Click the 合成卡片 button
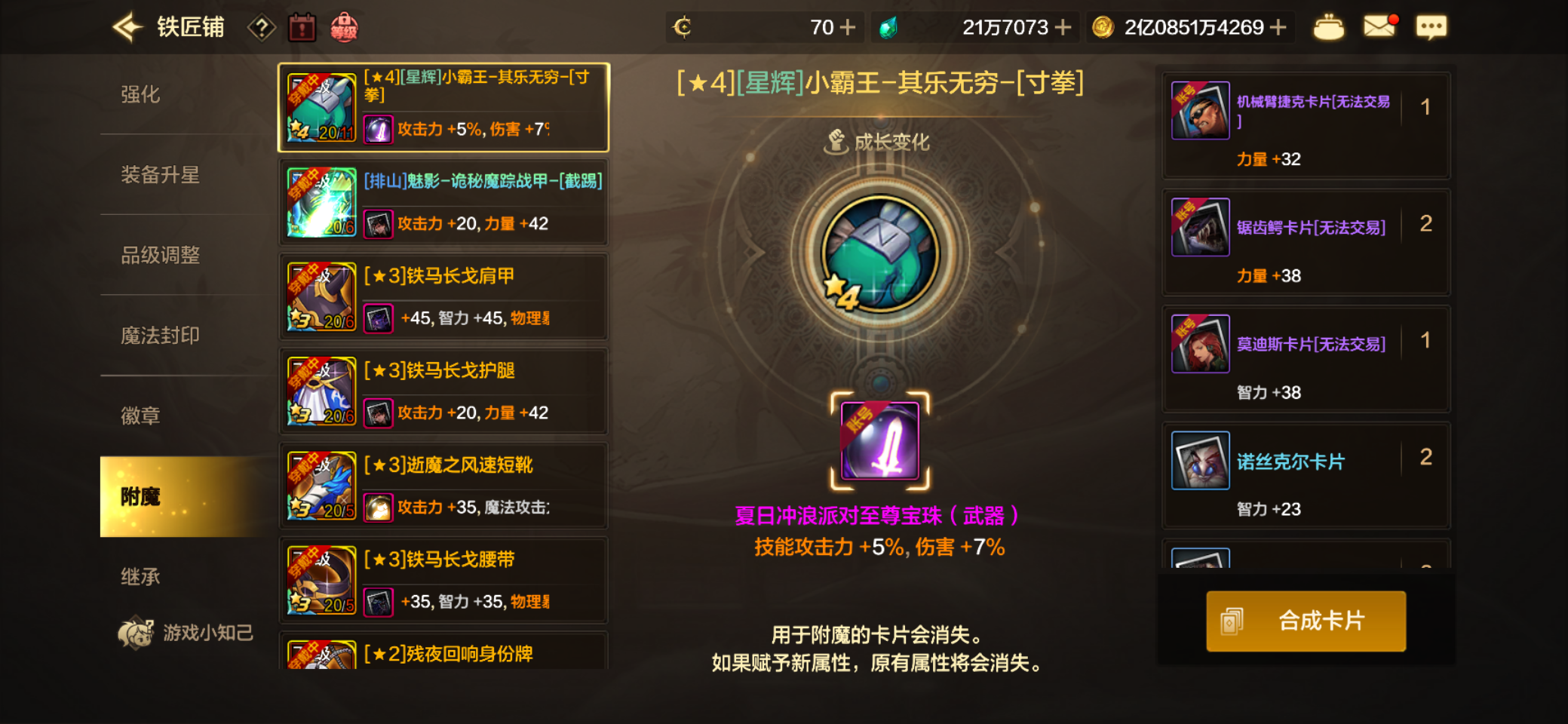The width and height of the screenshot is (1568, 724). [x=1306, y=621]
